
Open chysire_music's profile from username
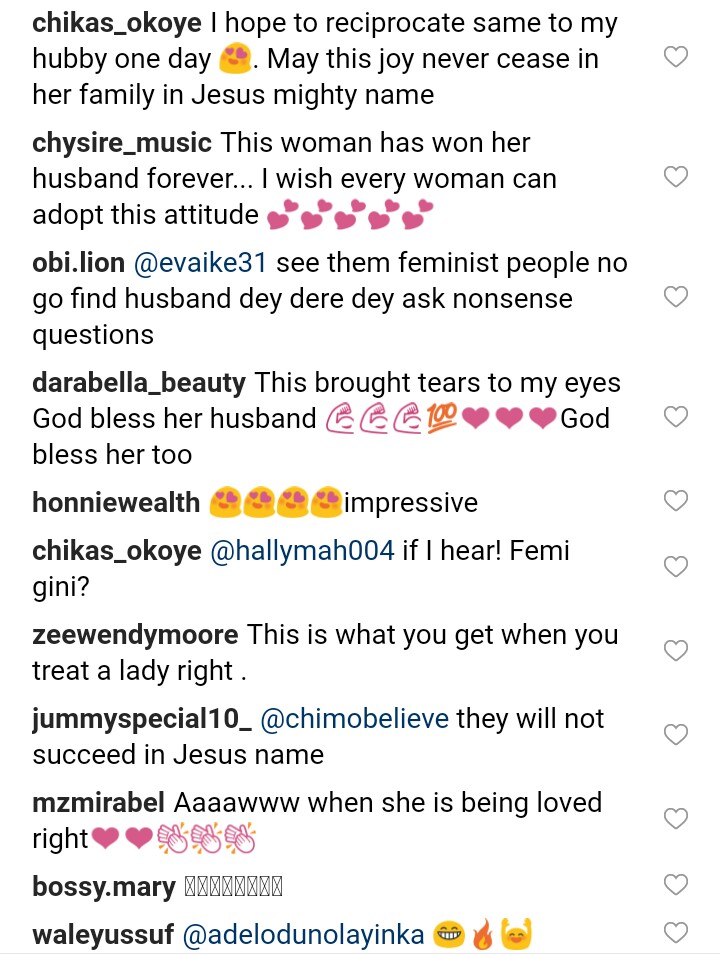click(x=122, y=143)
